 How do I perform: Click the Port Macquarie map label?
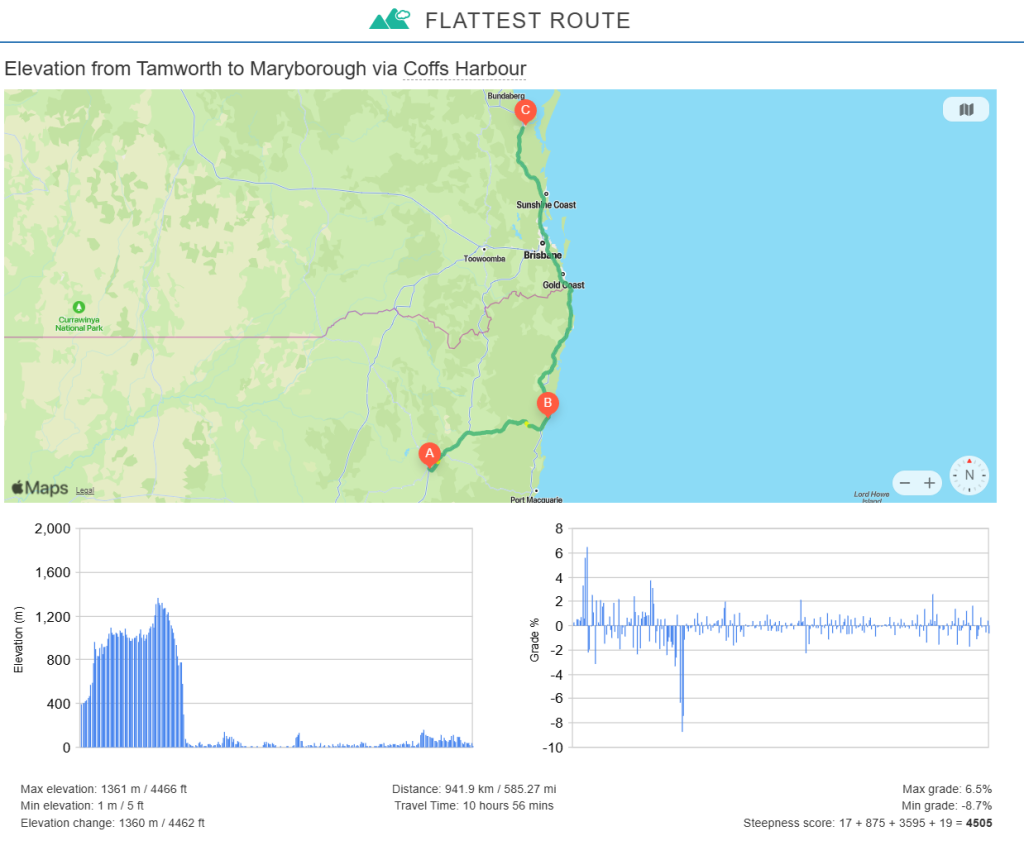click(x=537, y=499)
